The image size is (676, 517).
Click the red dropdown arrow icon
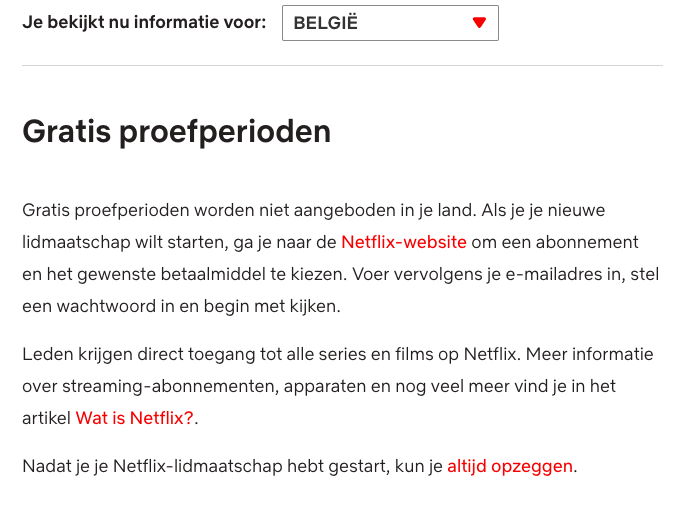point(479,23)
